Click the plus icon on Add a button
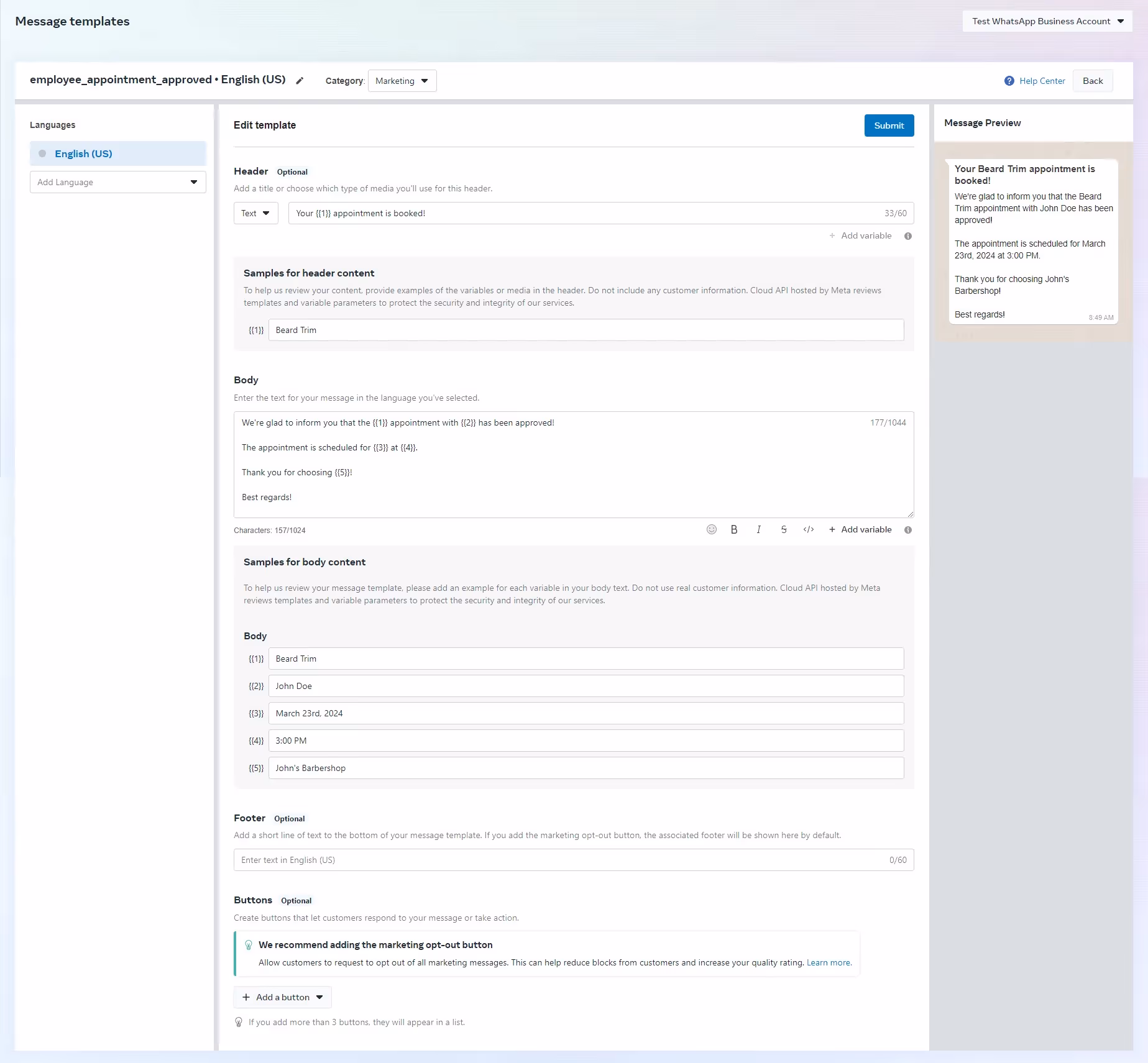 (246, 997)
